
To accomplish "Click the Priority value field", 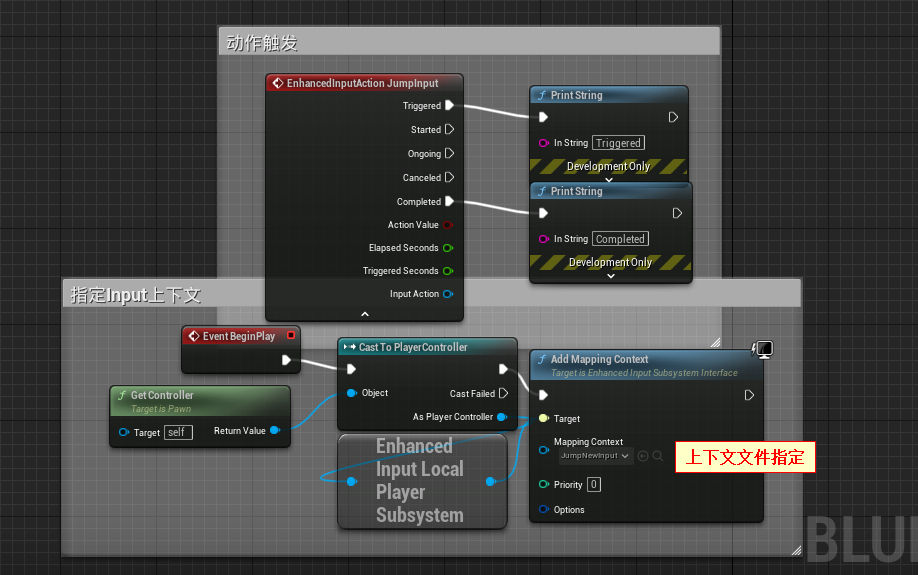I will tap(594, 485).
